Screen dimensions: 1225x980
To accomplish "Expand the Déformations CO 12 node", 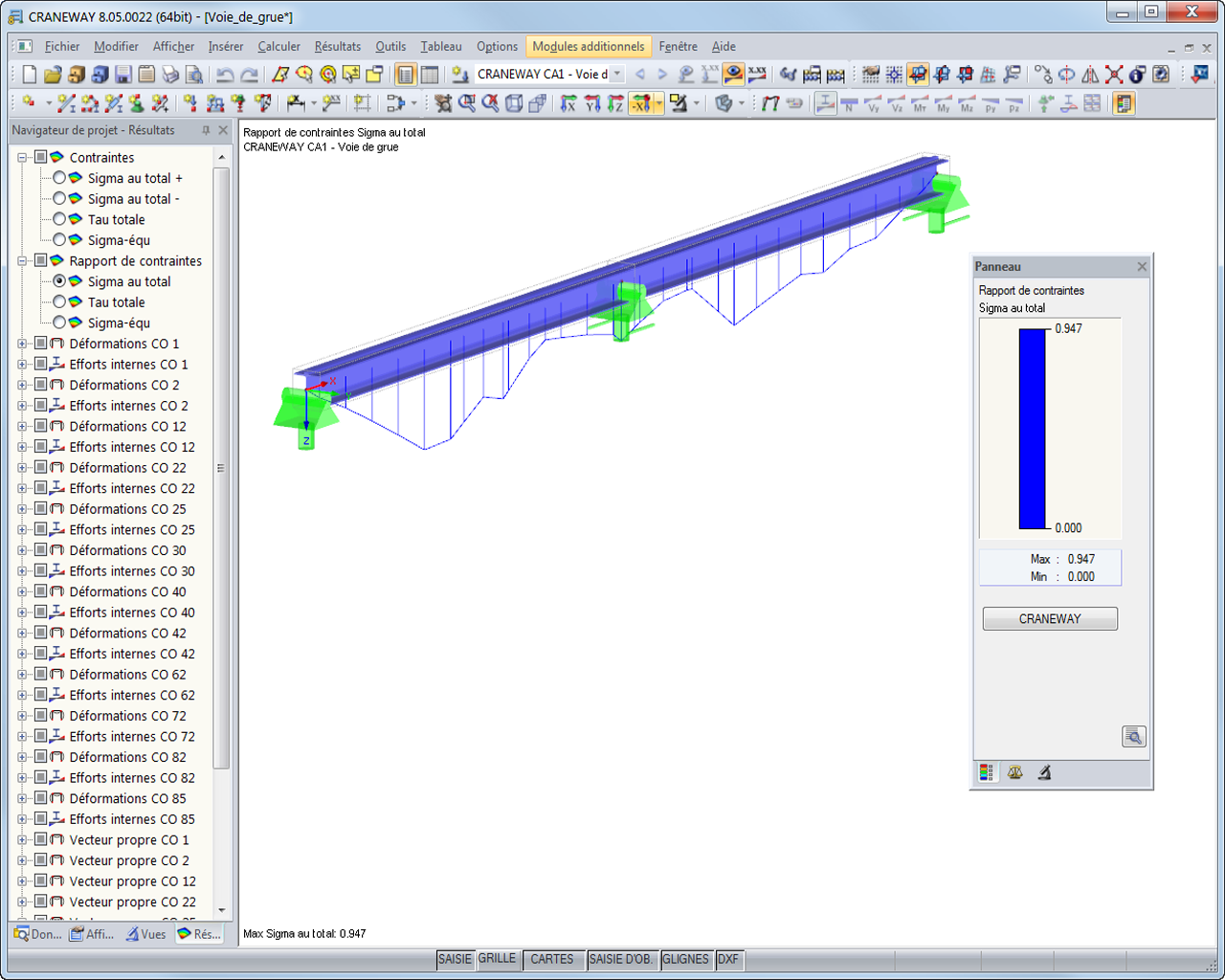I will [22, 427].
